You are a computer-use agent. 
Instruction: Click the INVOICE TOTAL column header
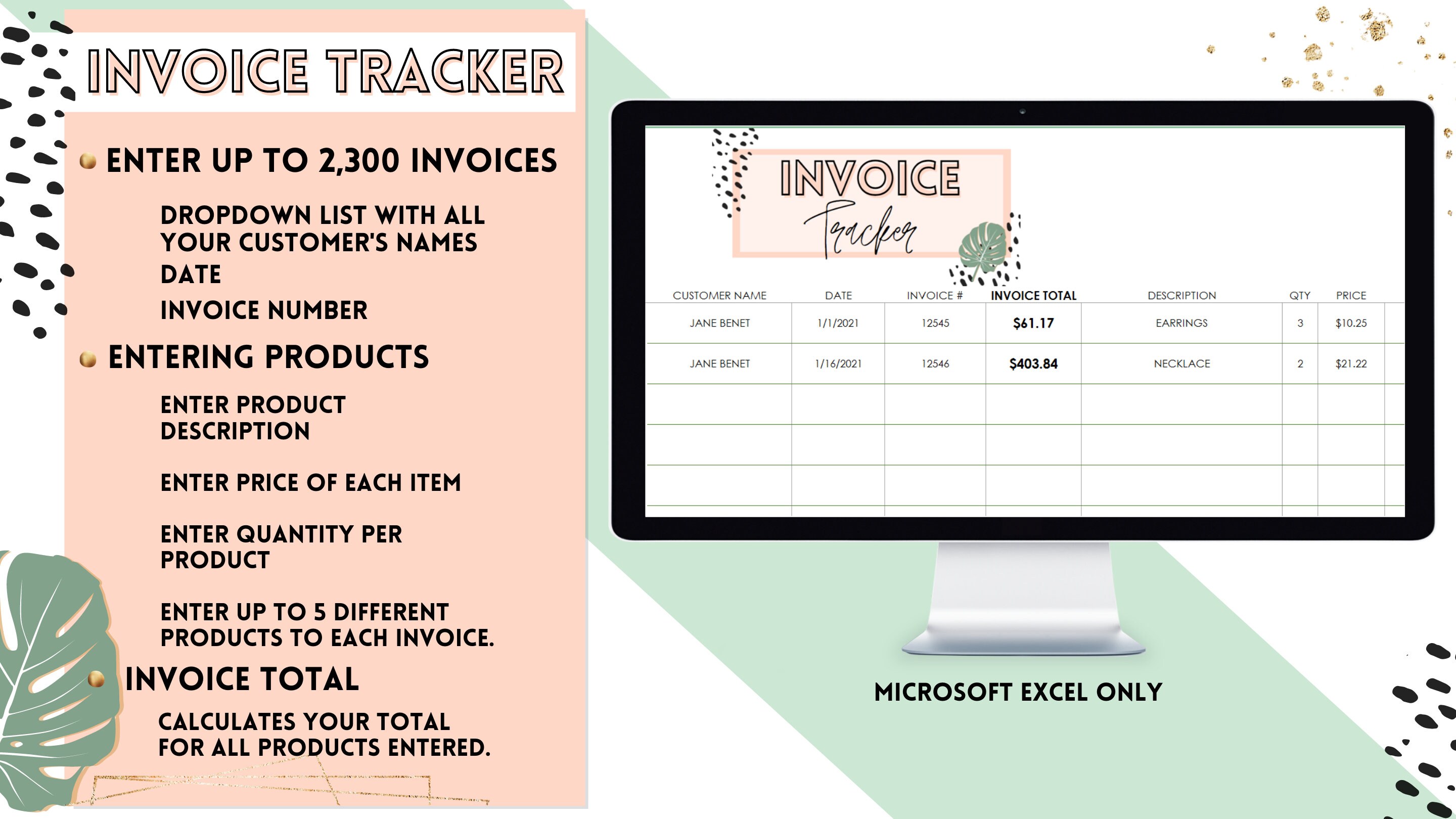point(1033,295)
